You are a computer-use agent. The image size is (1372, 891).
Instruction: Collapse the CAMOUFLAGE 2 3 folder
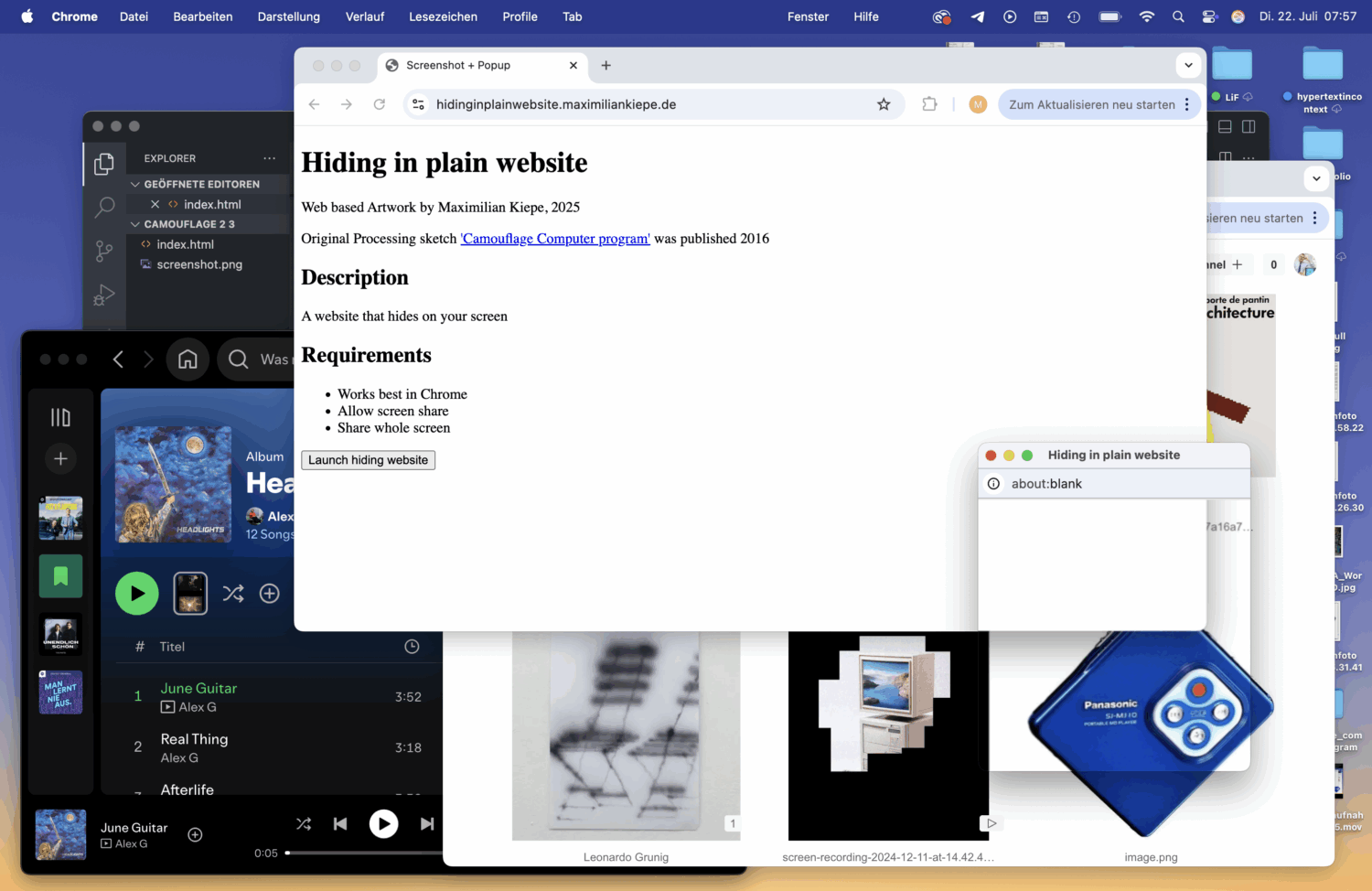click(x=136, y=224)
